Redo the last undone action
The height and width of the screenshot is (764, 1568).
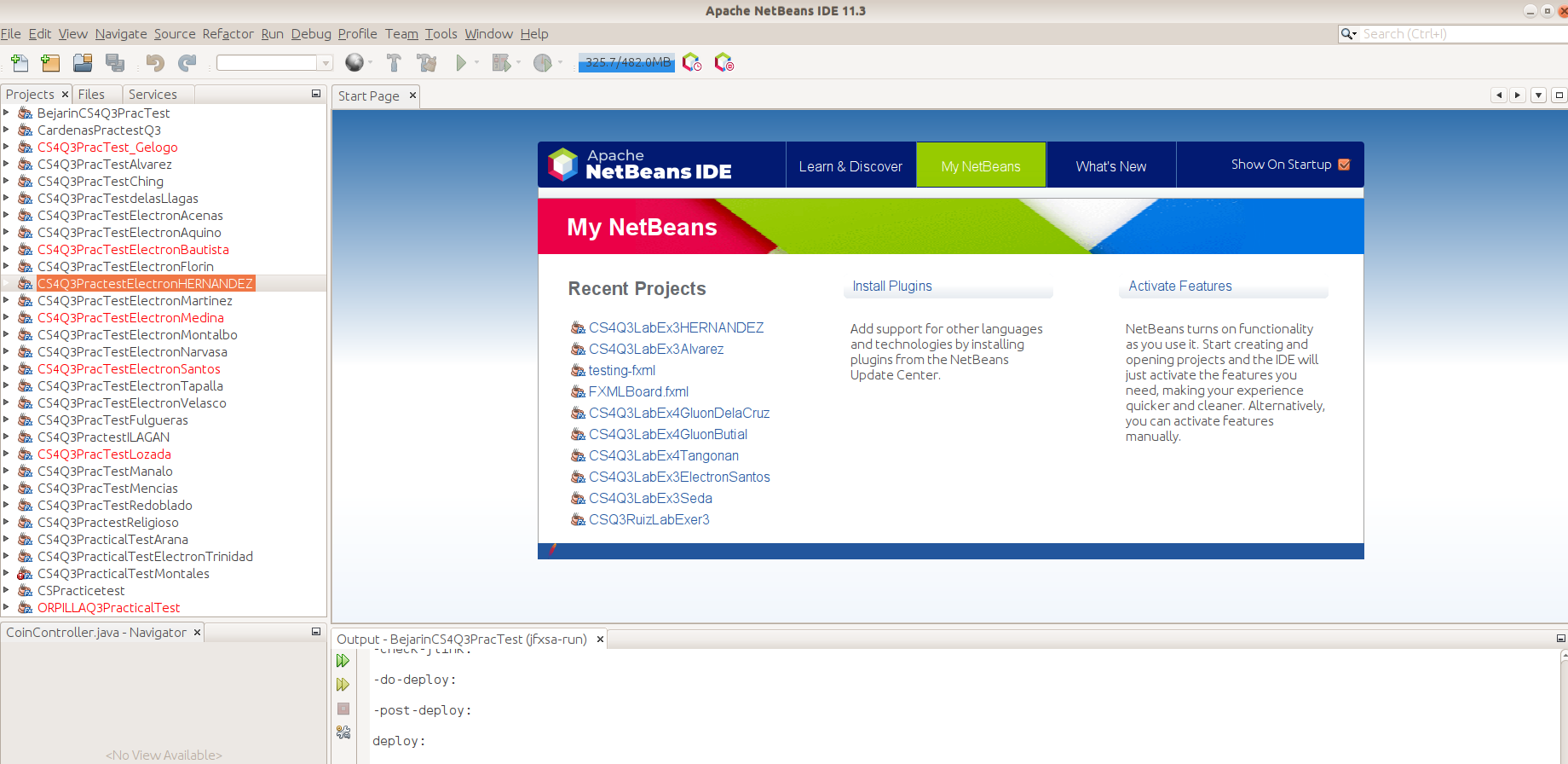point(187,63)
